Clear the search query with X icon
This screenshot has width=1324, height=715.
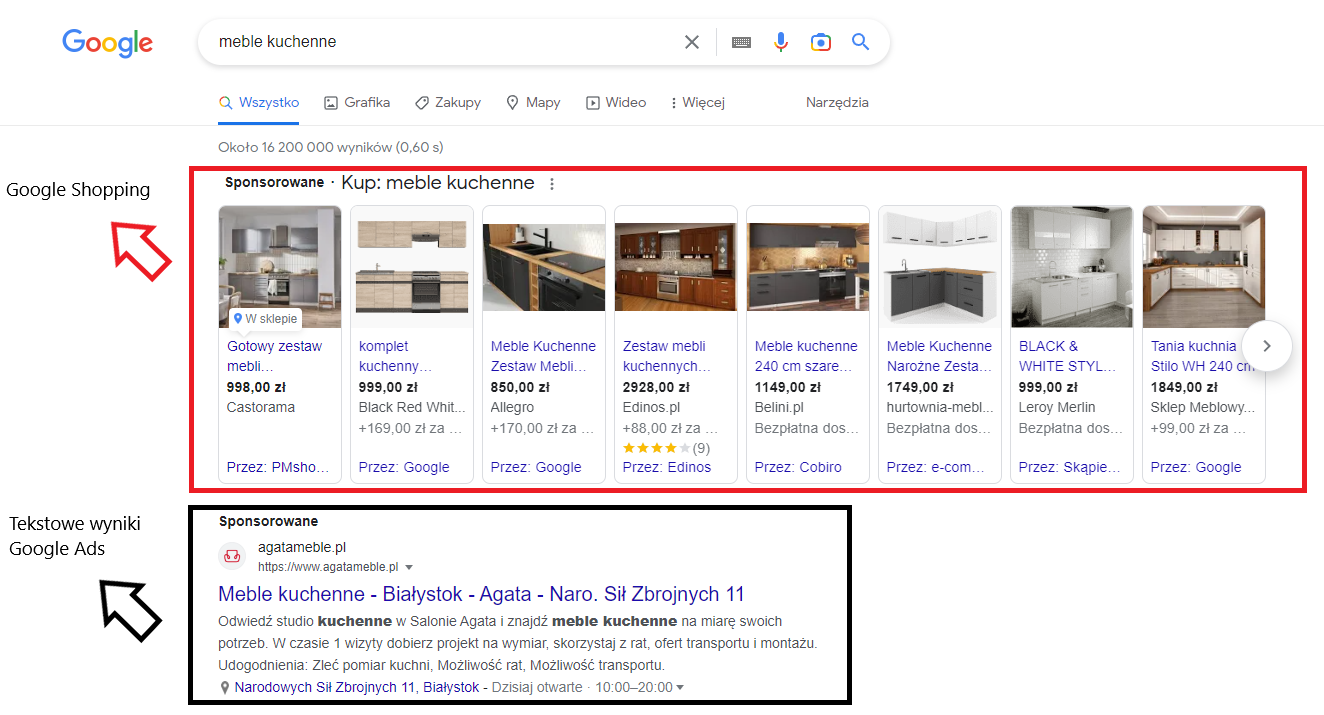click(692, 42)
